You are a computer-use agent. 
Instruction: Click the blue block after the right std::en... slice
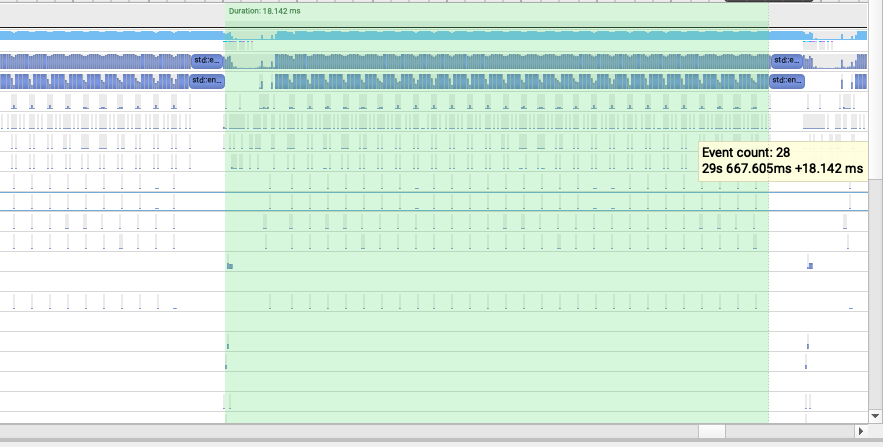pyautogui.click(x=860, y=82)
